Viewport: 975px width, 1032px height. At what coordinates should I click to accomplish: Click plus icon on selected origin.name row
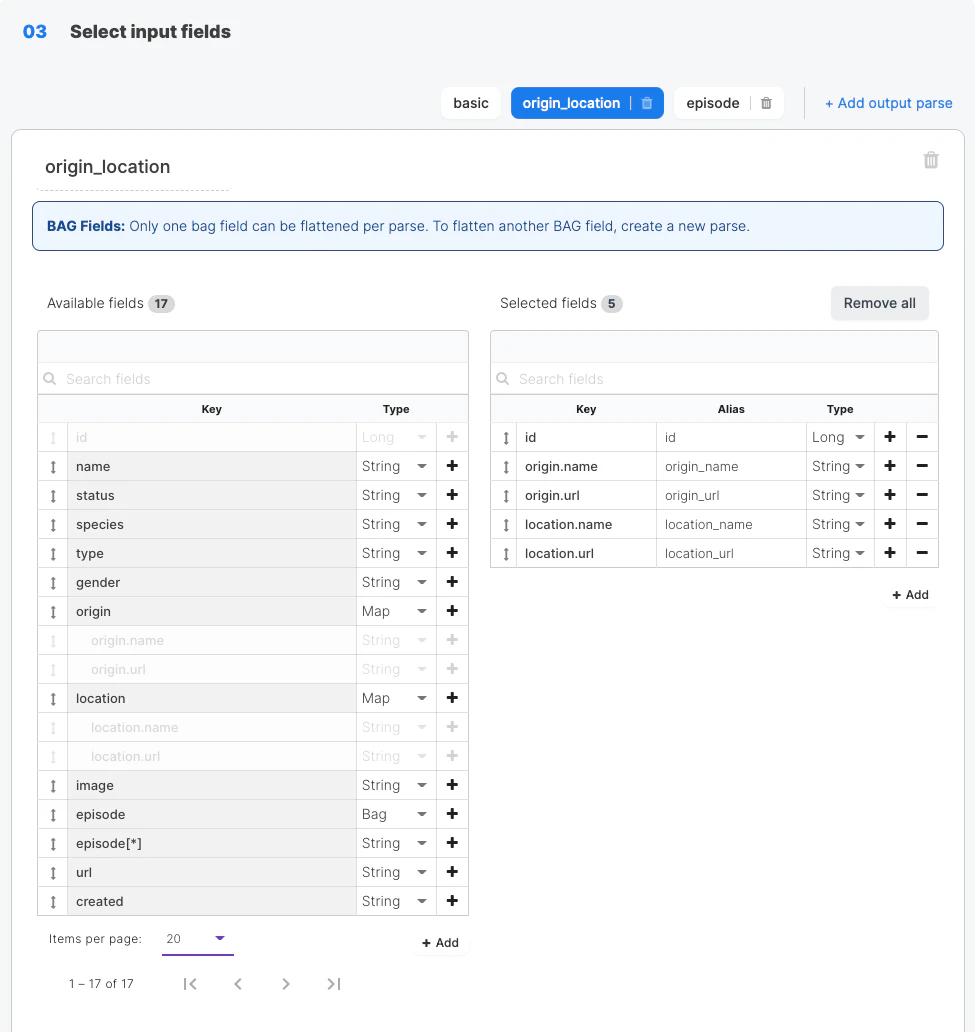890,466
